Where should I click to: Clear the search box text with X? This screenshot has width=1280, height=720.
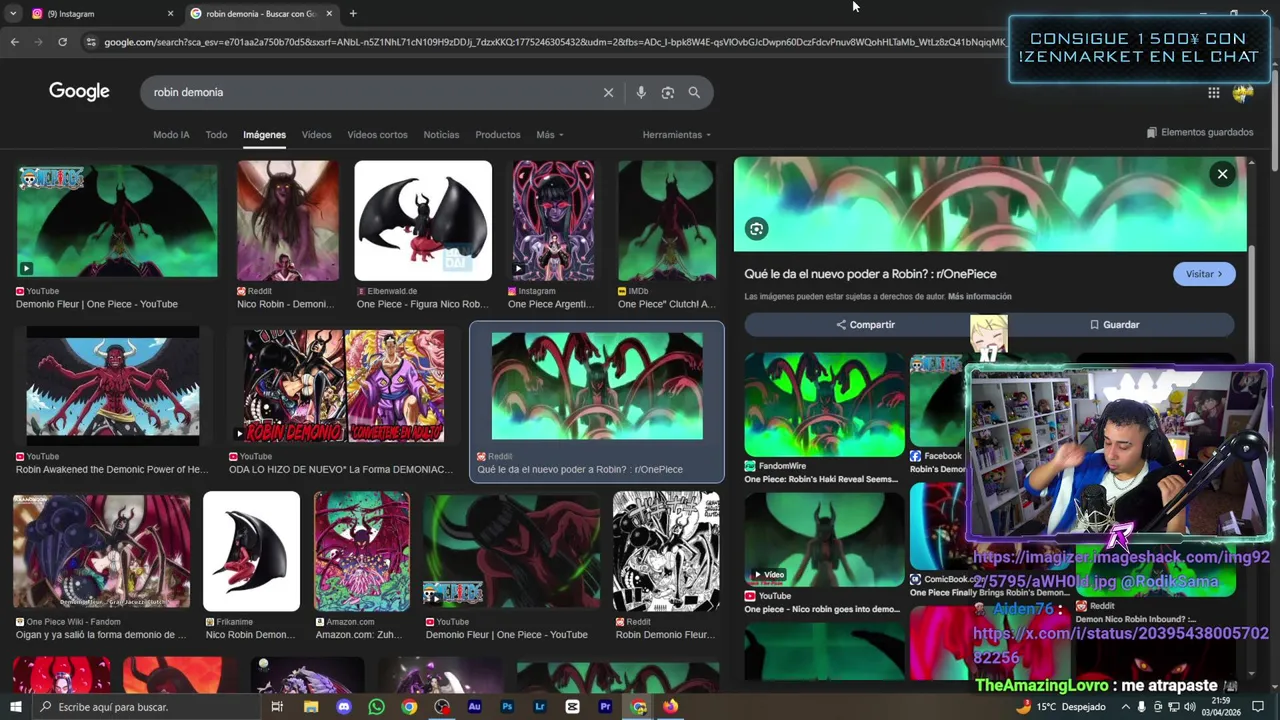[x=608, y=92]
